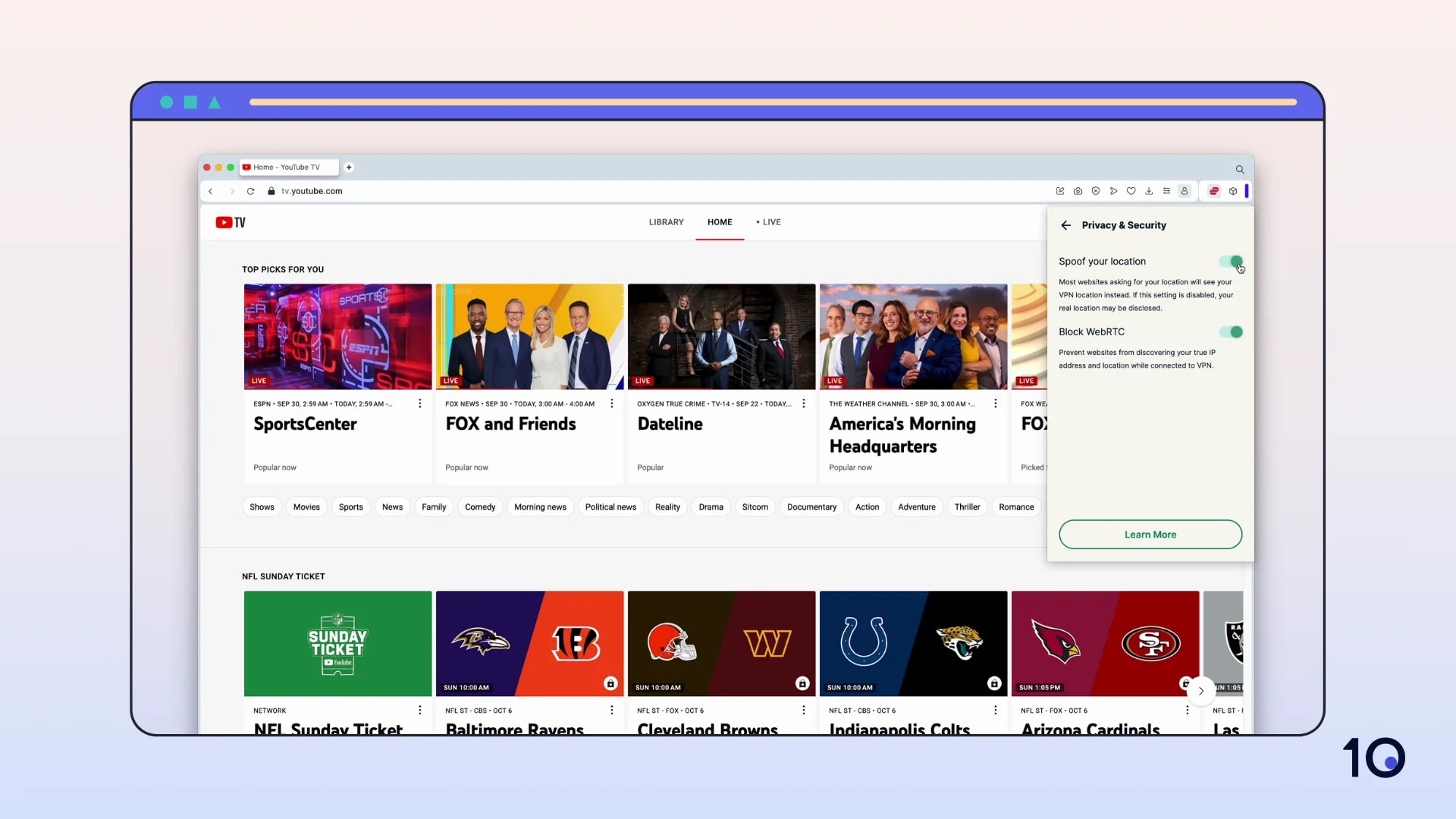Filter by Shows chip

tap(262, 507)
